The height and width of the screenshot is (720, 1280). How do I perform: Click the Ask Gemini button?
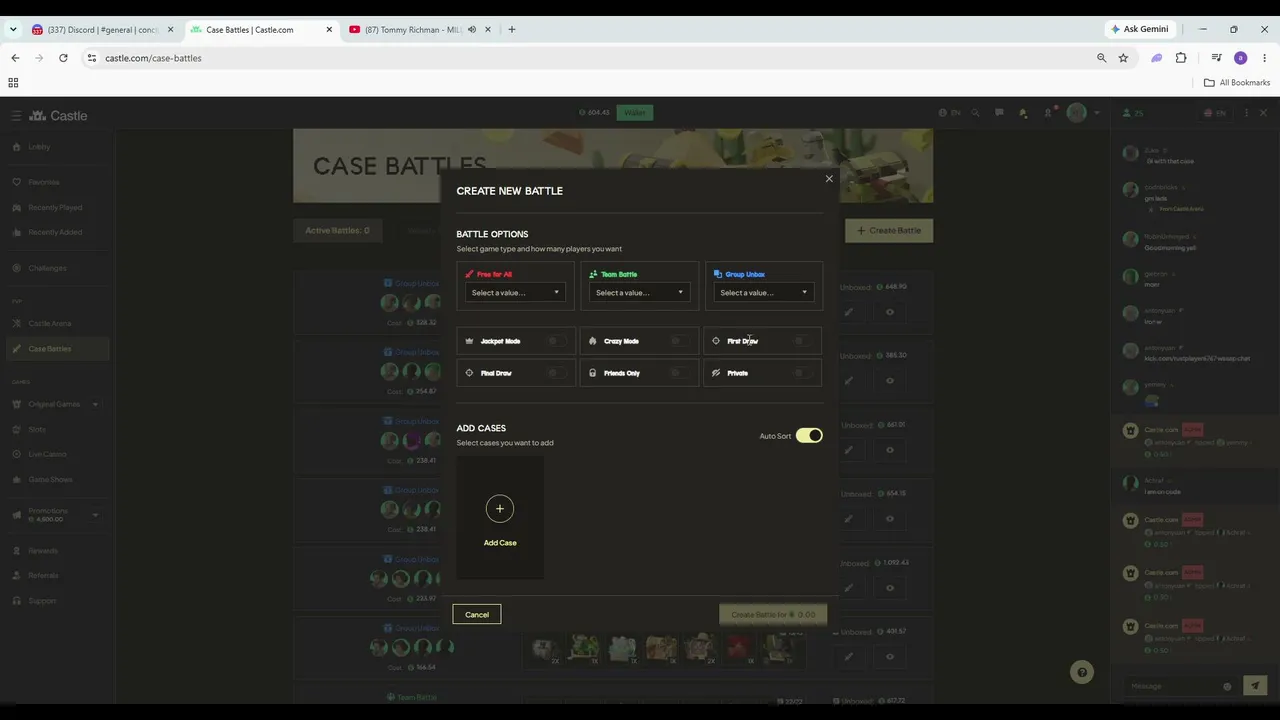pyautogui.click(x=1139, y=29)
